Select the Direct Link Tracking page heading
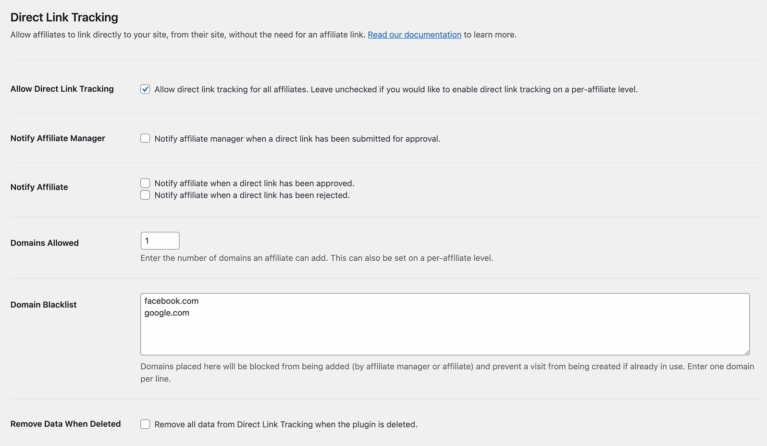This screenshot has width=767, height=446. tap(64, 17)
